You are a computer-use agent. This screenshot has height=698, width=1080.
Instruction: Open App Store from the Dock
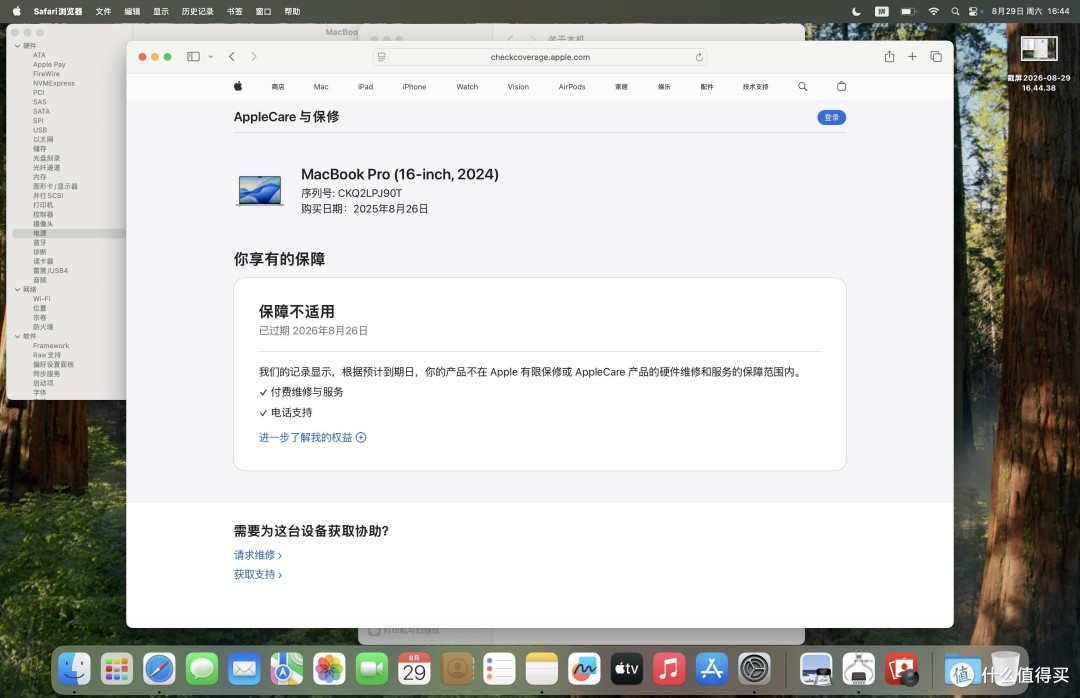(x=712, y=669)
